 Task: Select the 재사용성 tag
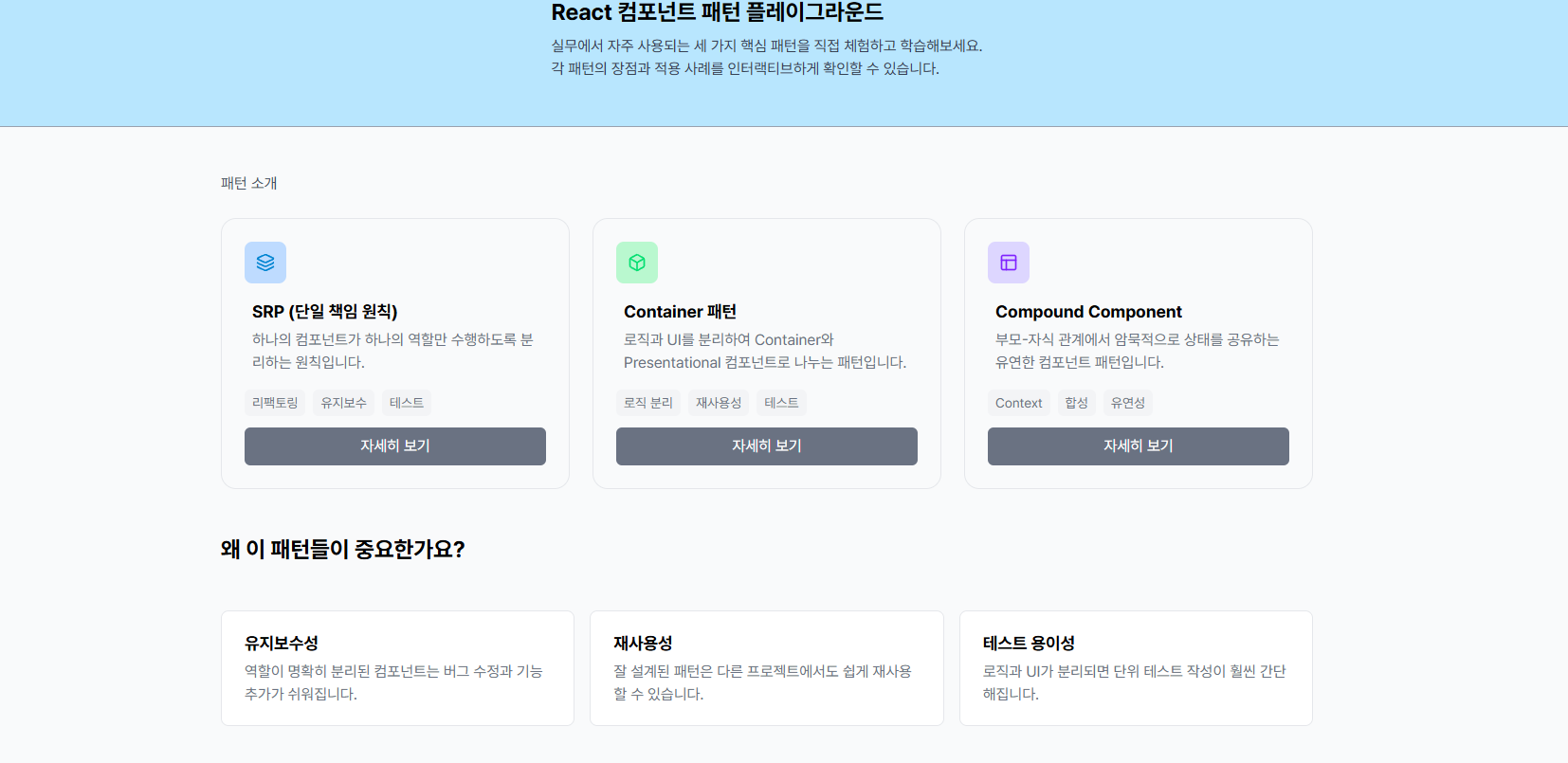pos(719,403)
